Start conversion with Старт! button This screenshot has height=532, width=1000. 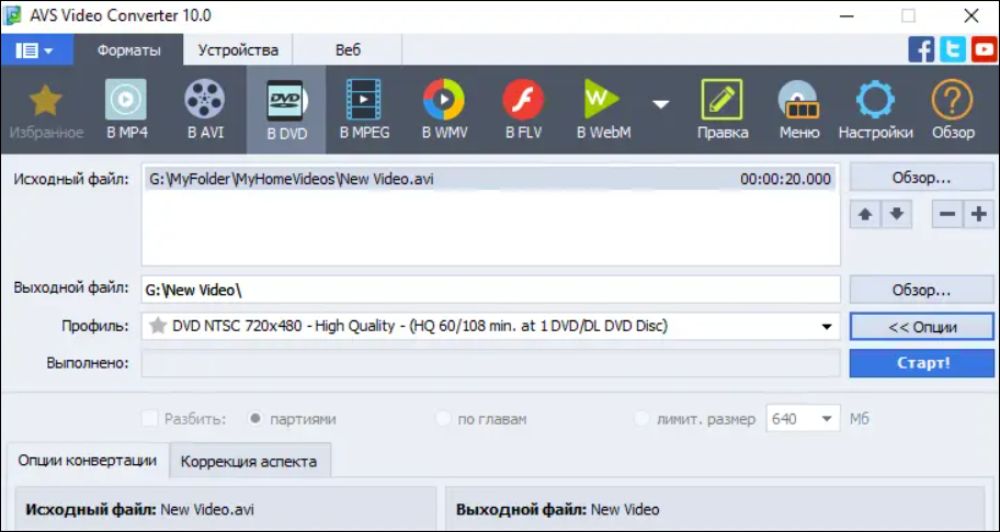coord(922,364)
